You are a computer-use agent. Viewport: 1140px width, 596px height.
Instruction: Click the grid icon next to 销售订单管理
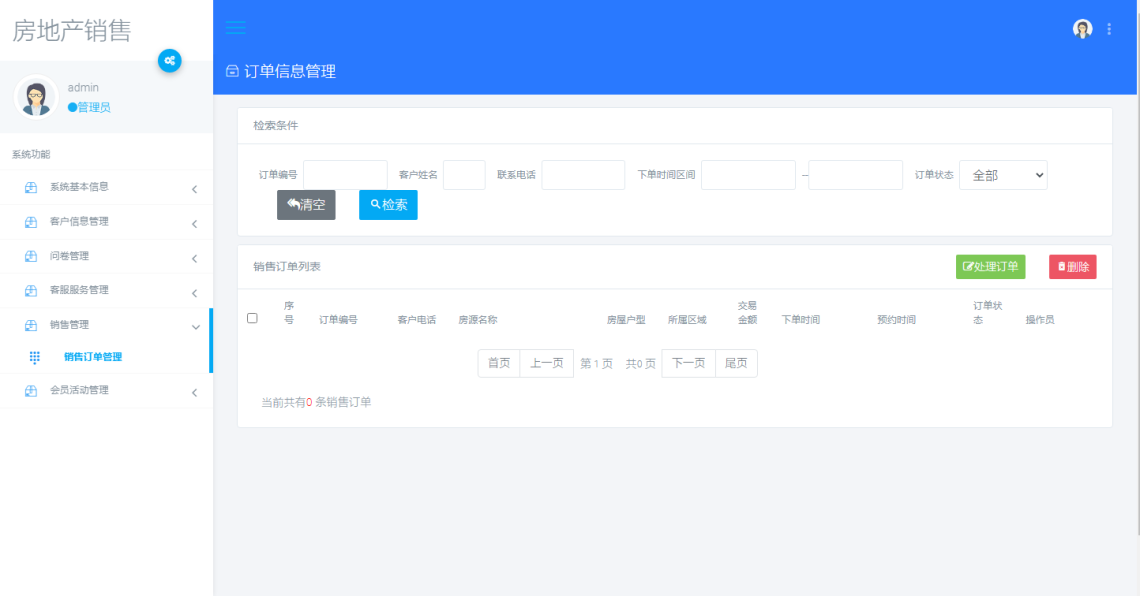[33, 357]
